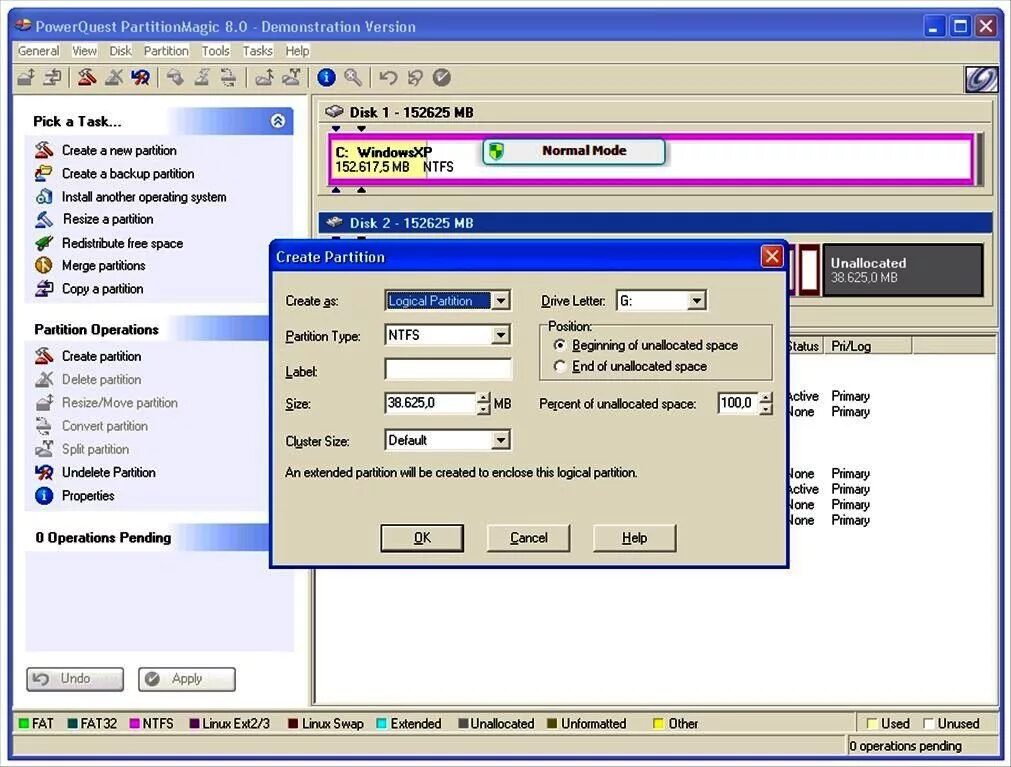
Task: Open the Disk menu
Action: pyautogui.click(x=121, y=51)
